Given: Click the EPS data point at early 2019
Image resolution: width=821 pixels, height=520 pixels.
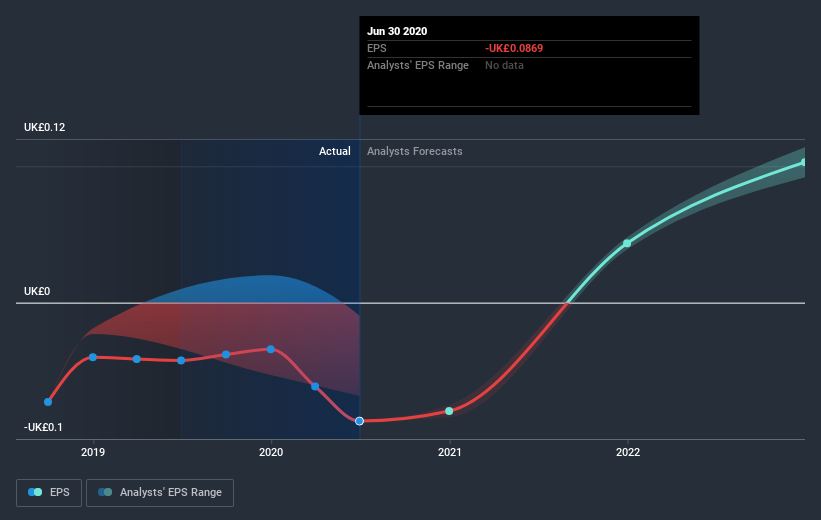Looking at the screenshot, I should [93, 357].
